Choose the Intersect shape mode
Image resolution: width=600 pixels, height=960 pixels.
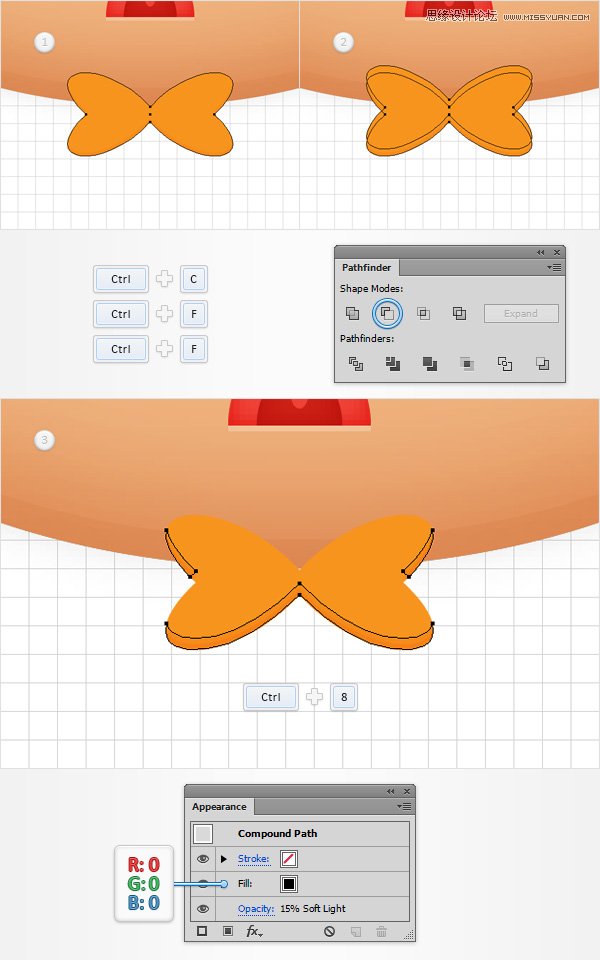[x=423, y=313]
